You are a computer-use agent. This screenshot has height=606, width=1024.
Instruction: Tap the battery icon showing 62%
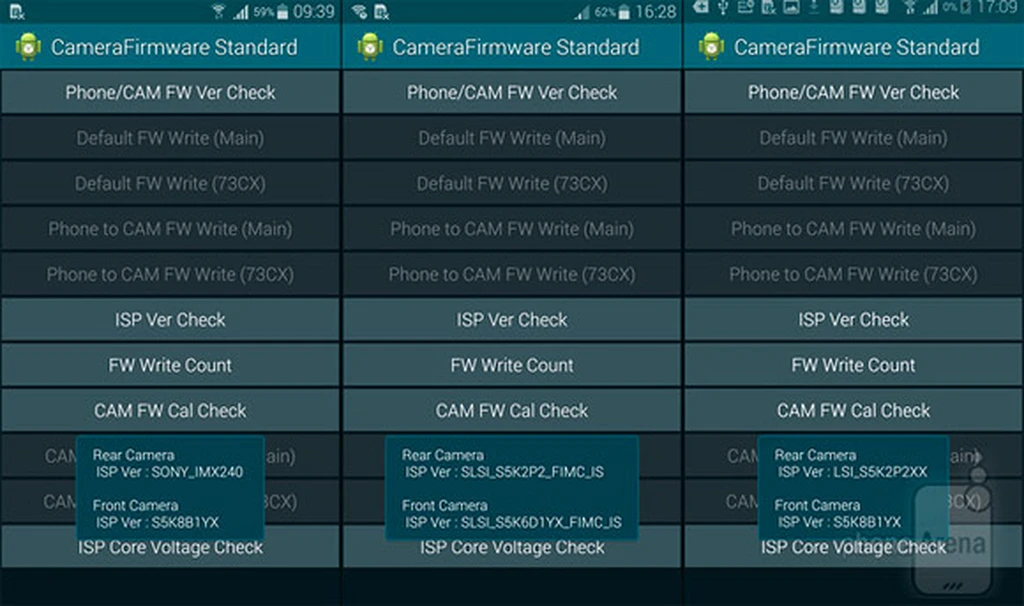624,12
